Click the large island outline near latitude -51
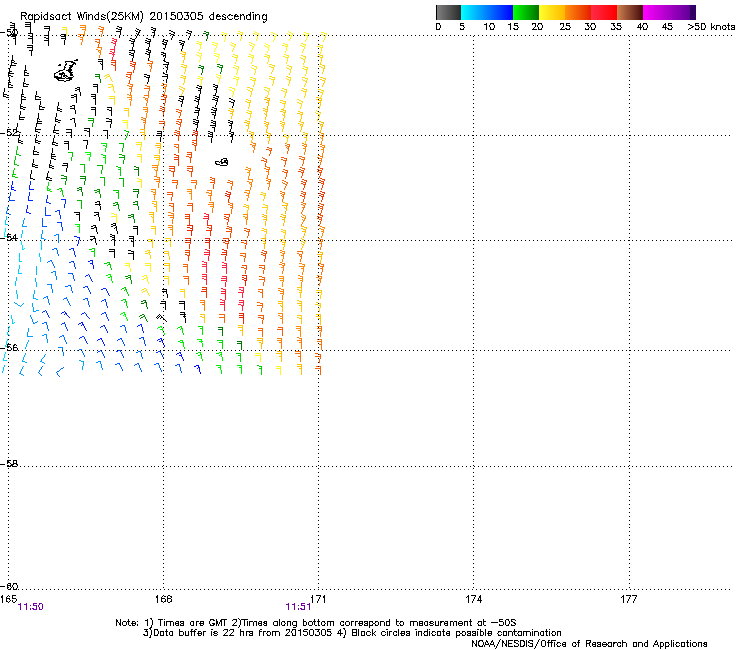Screen dimensions: 740x650 point(66,71)
